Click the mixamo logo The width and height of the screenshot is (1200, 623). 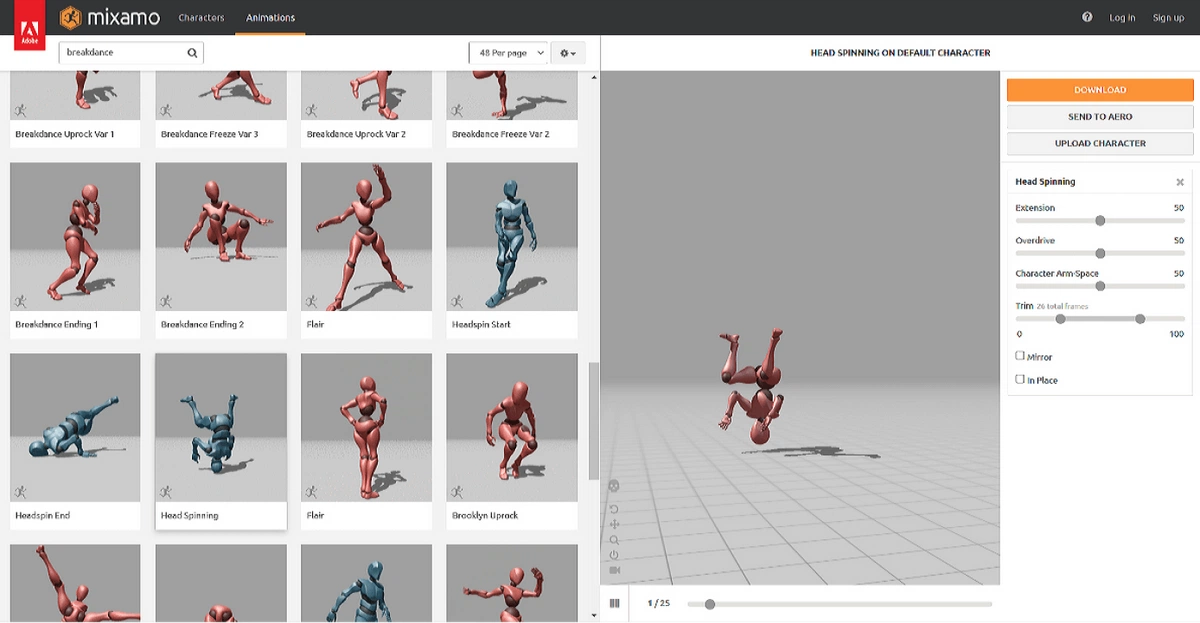tap(100, 18)
